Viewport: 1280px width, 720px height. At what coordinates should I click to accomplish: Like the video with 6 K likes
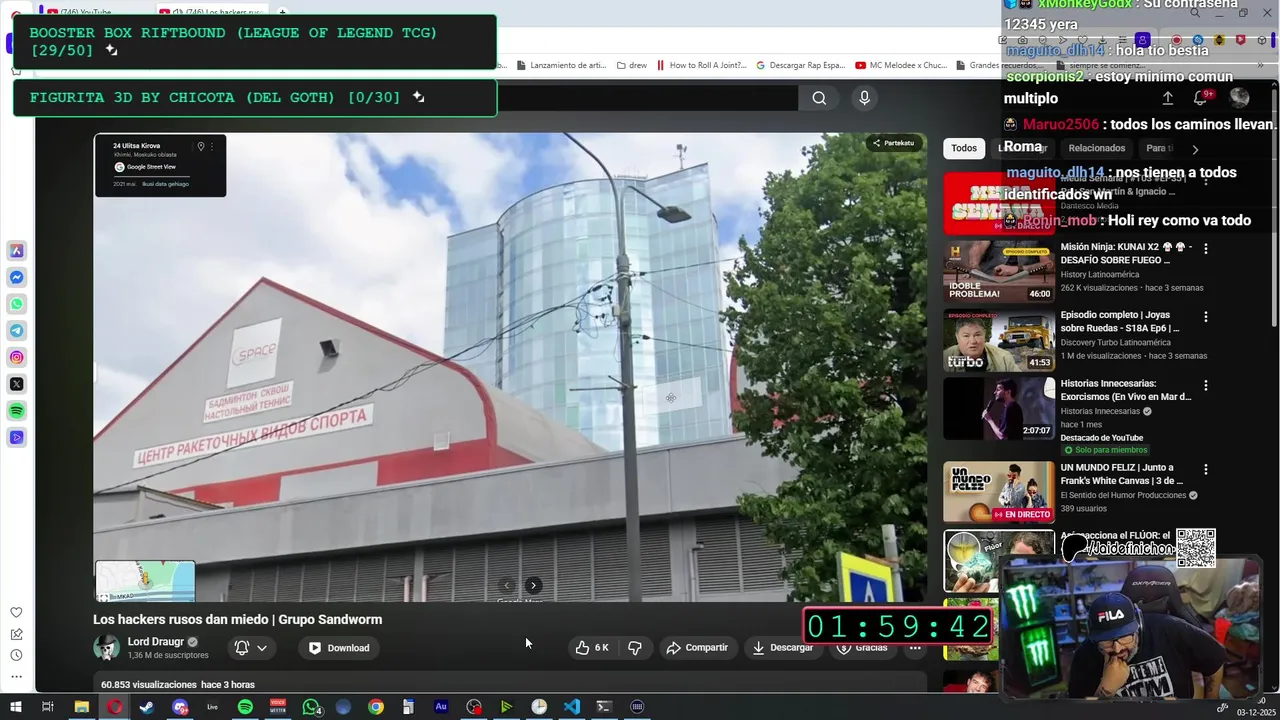592,648
